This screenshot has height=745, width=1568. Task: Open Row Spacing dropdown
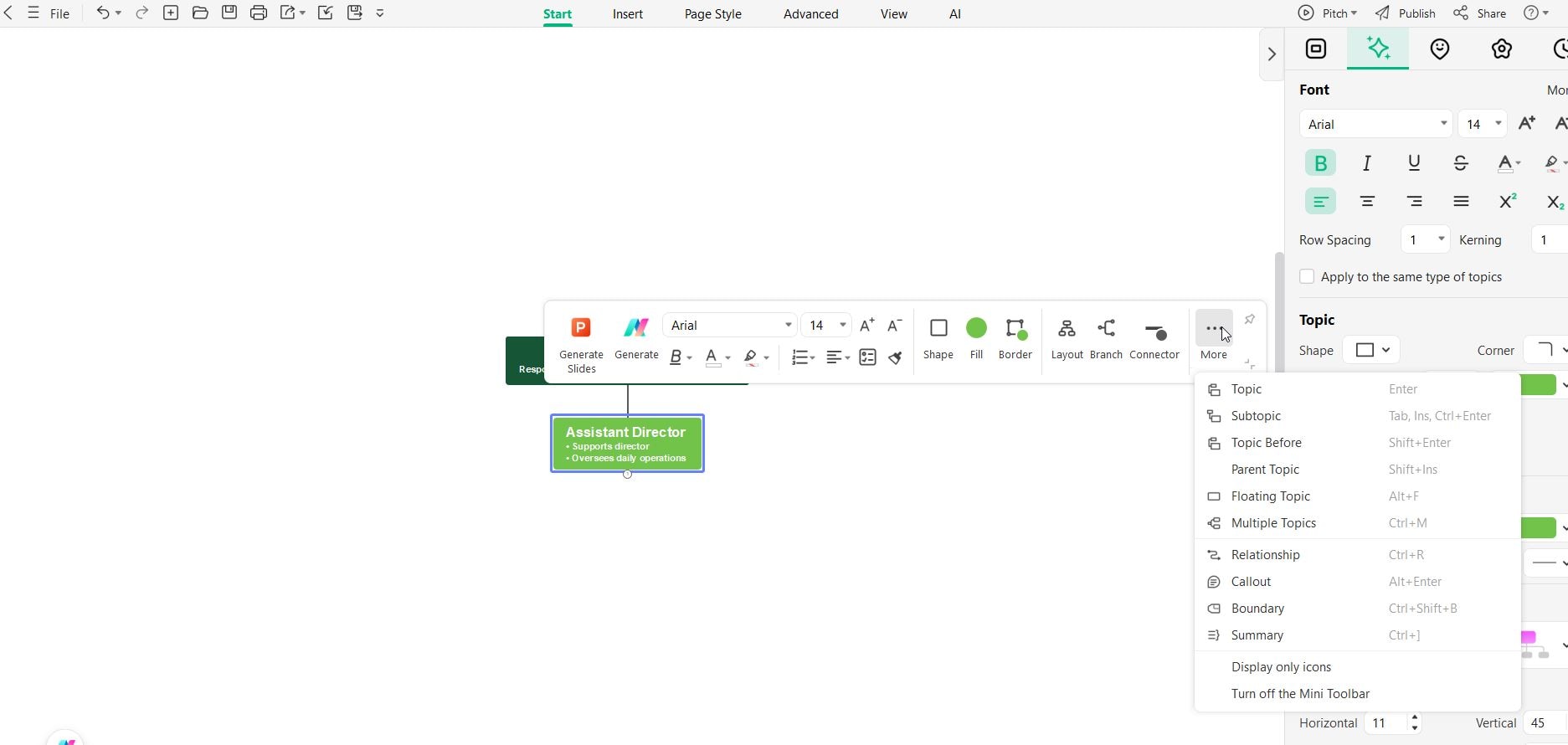click(1425, 239)
